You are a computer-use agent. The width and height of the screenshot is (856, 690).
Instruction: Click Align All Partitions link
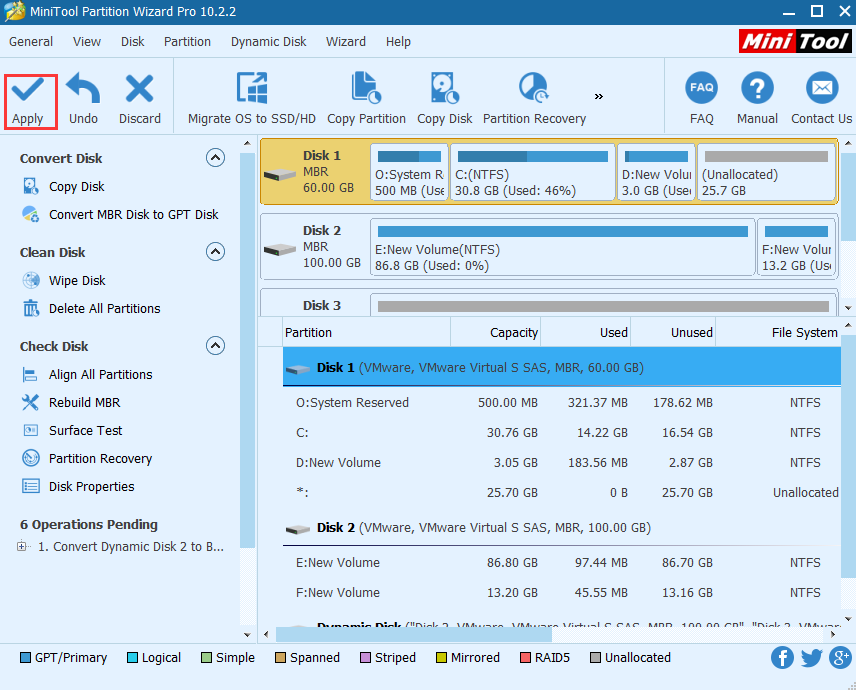click(101, 374)
